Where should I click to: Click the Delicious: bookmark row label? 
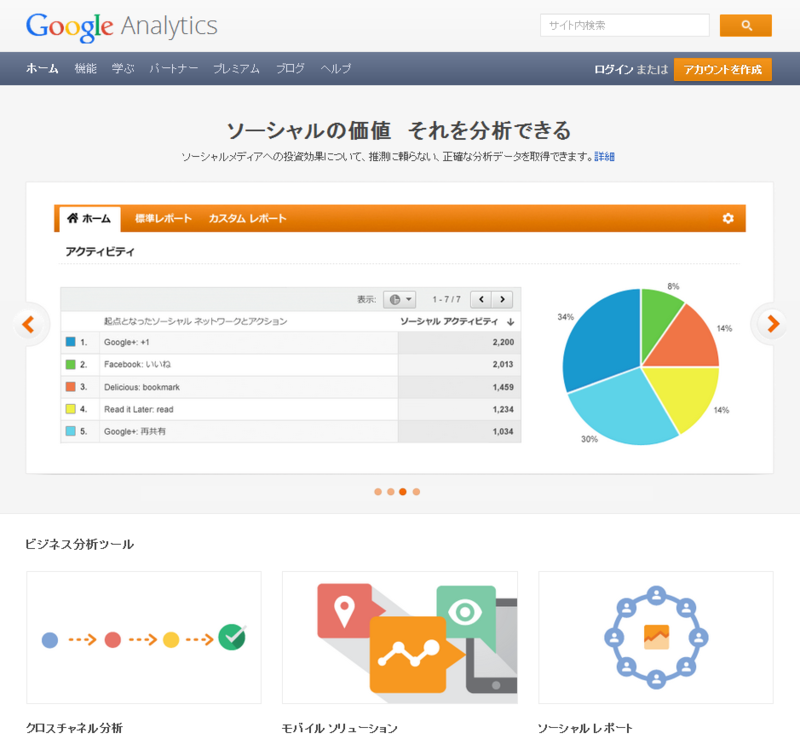[x=142, y=387]
